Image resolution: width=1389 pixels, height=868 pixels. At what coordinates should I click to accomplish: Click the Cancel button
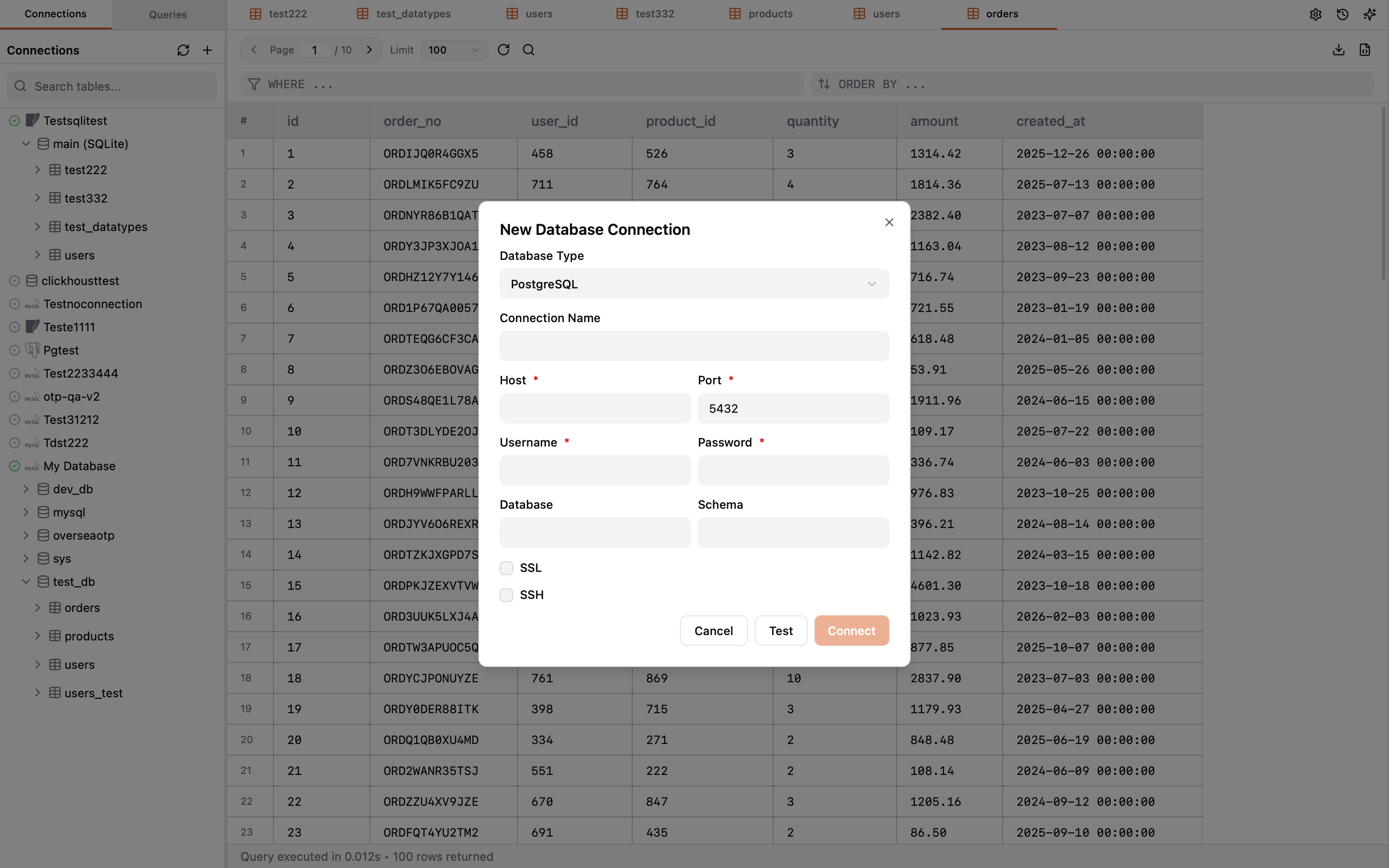tap(713, 631)
